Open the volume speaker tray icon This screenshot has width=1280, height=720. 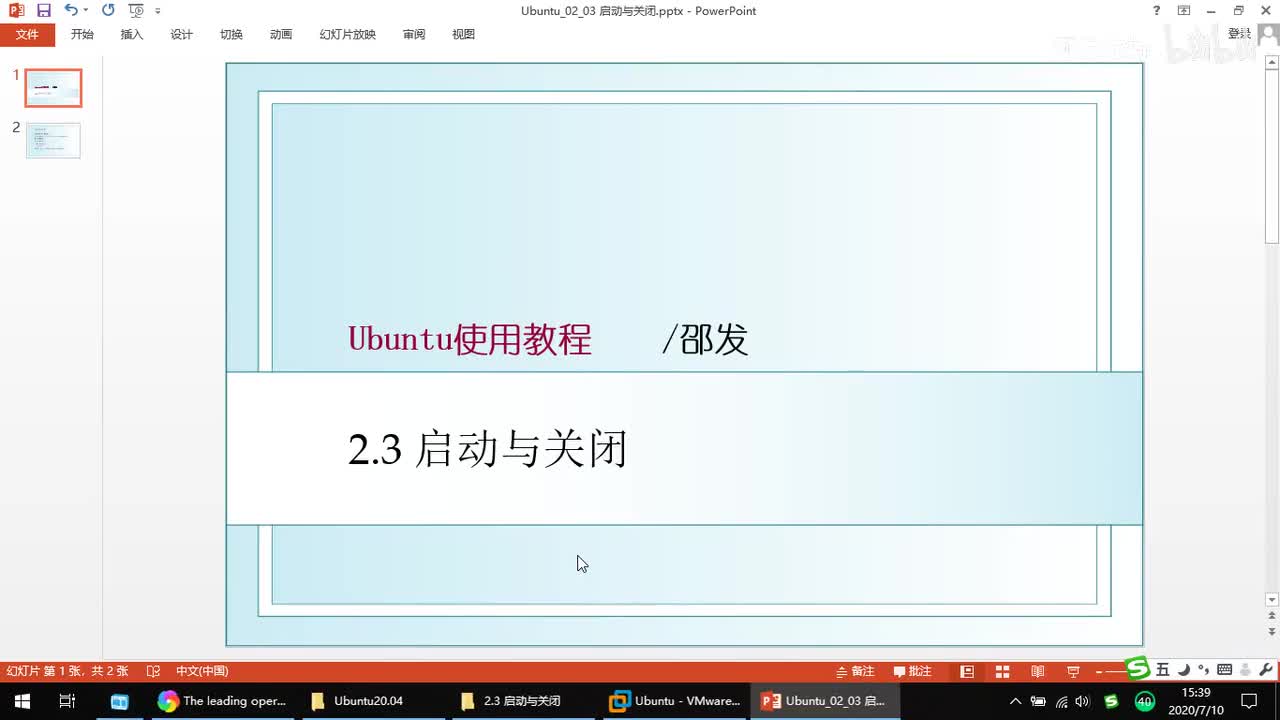(x=1083, y=701)
